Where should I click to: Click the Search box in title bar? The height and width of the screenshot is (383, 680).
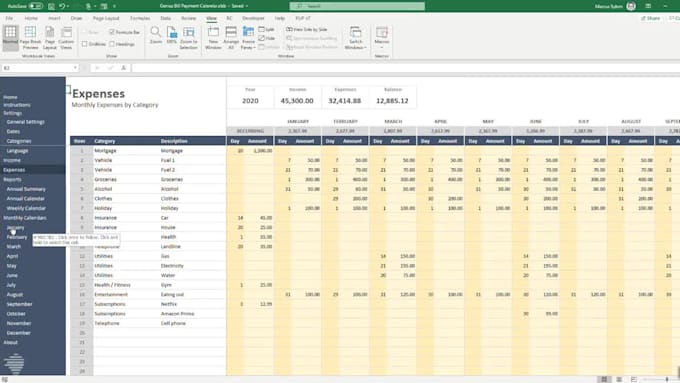click(x=357, y=6)
